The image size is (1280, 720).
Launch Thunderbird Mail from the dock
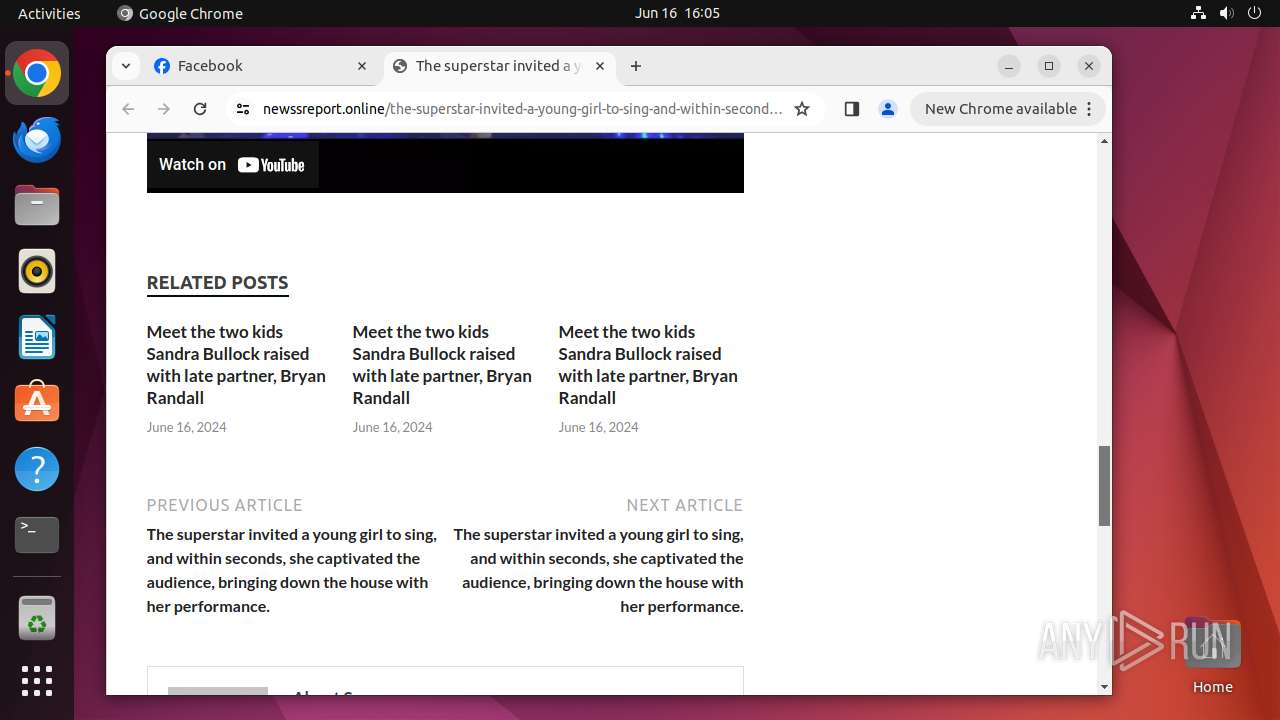tap(37, 140)
